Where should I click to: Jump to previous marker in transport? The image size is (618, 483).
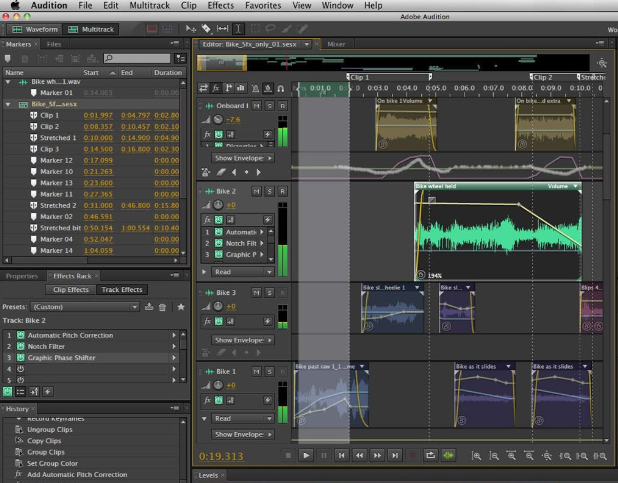click(342, 455)
